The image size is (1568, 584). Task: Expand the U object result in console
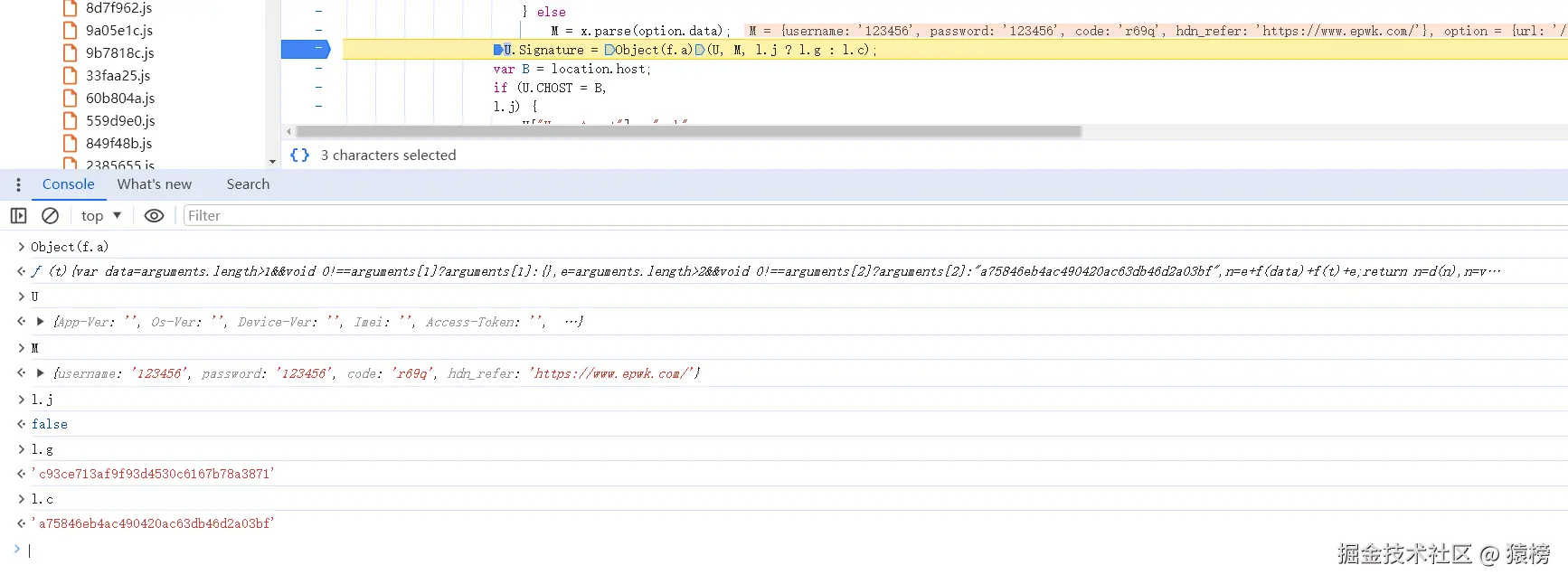pos(40,322)
